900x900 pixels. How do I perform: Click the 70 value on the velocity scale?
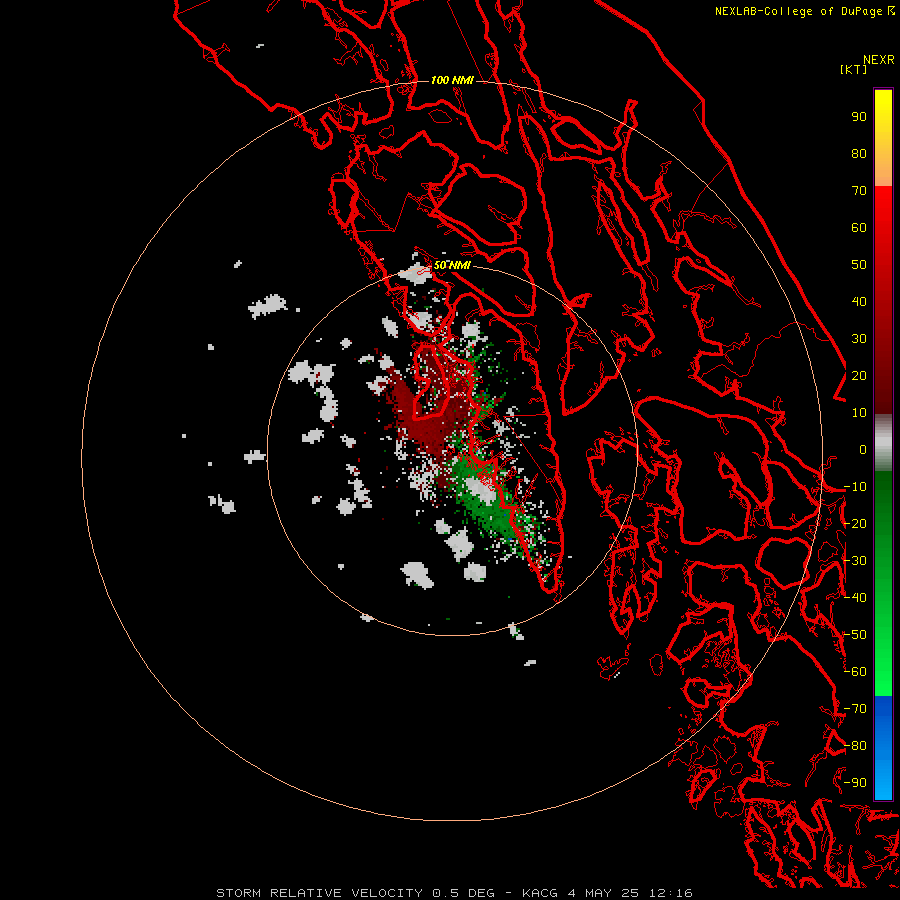click(x=859, y=191)
